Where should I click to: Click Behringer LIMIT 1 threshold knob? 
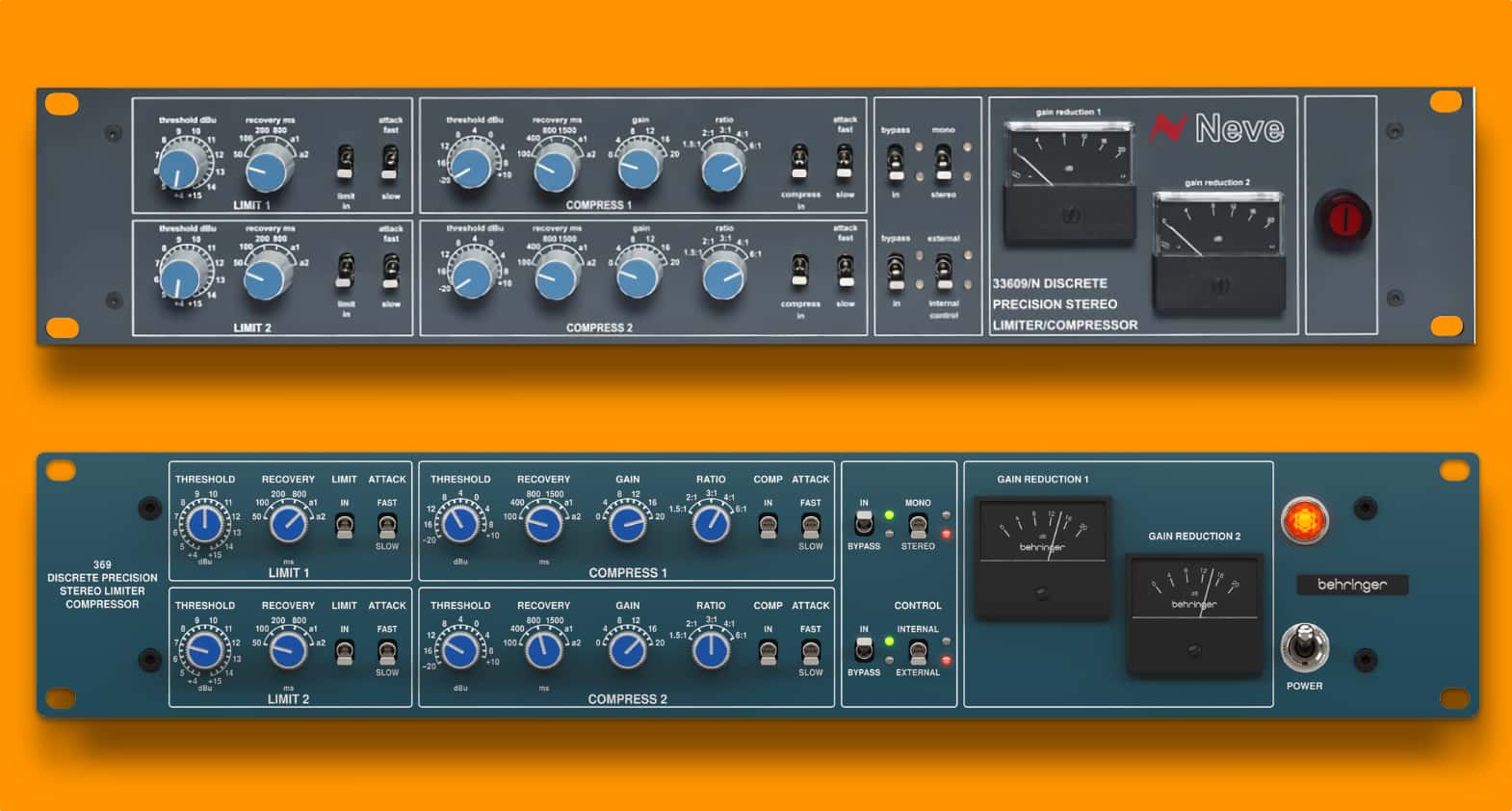pyautogui.click(x=204, y=525)
